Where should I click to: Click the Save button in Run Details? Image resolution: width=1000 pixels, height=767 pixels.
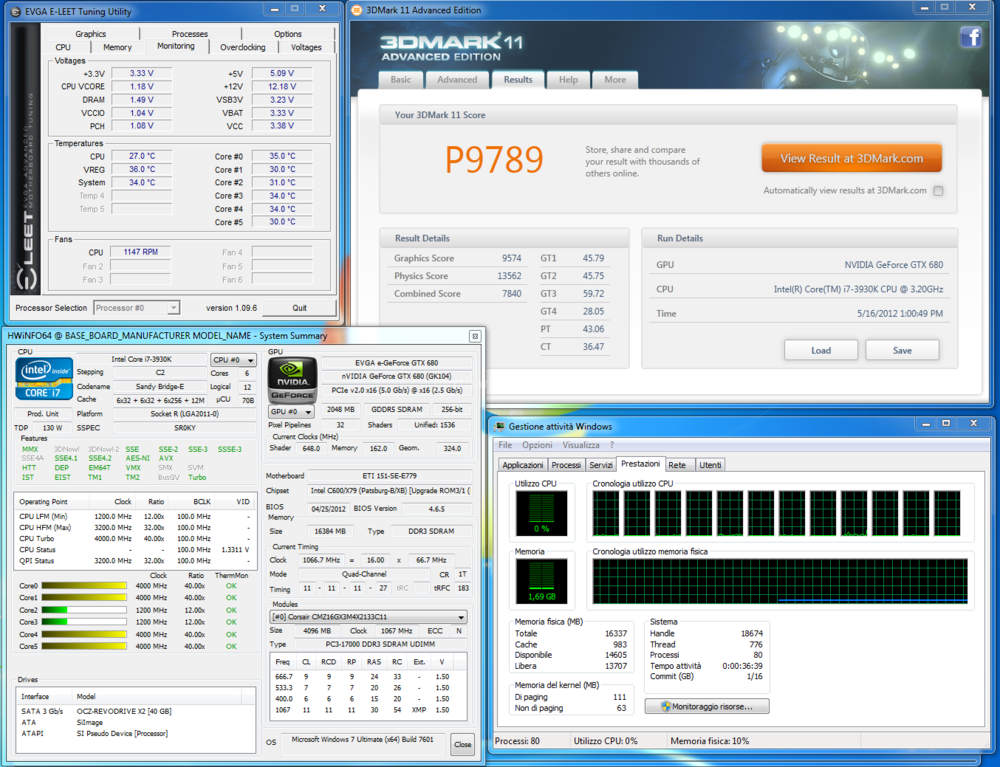[902, 350]
